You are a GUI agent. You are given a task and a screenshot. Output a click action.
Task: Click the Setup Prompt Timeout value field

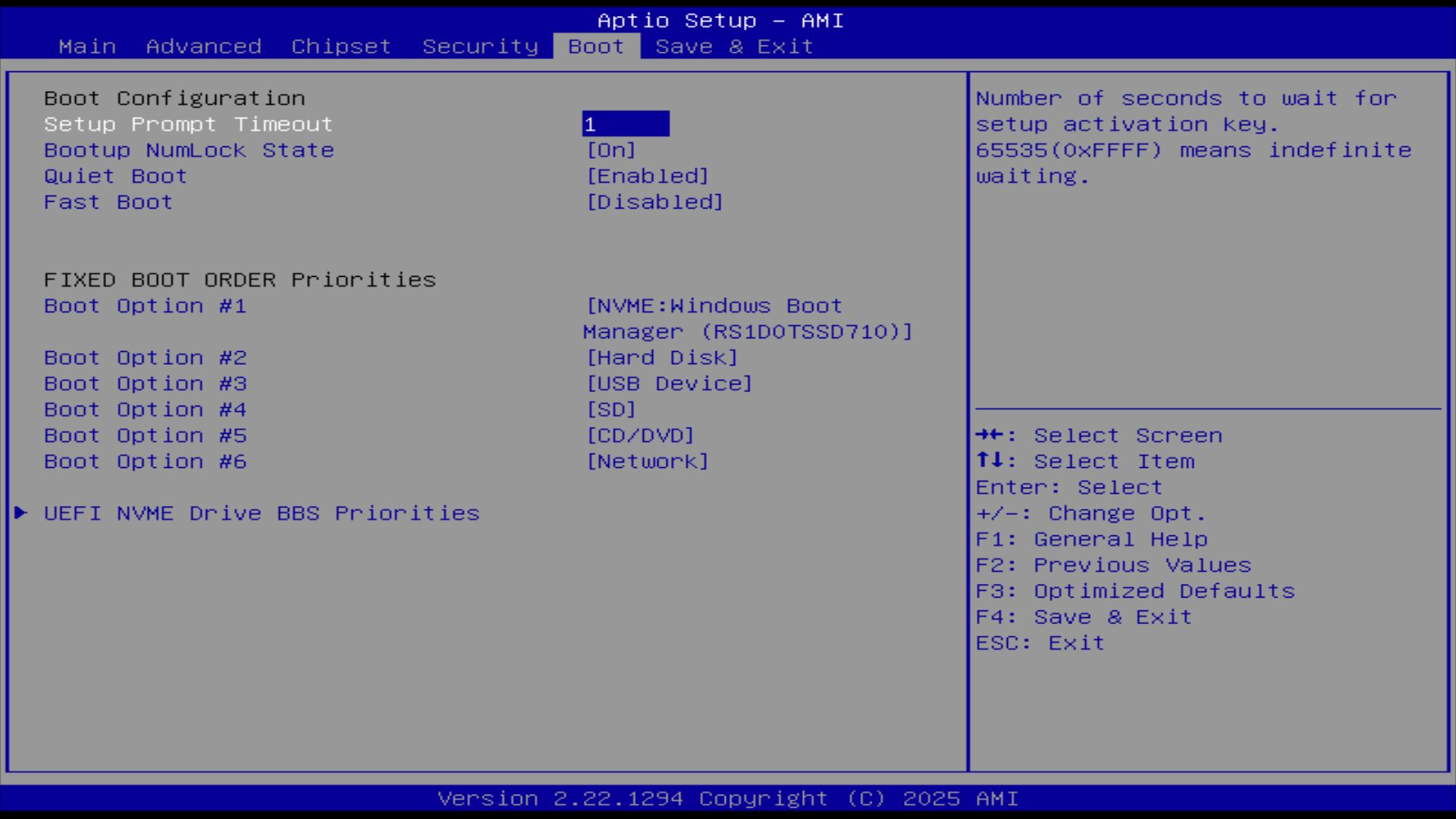click(625, 124)
